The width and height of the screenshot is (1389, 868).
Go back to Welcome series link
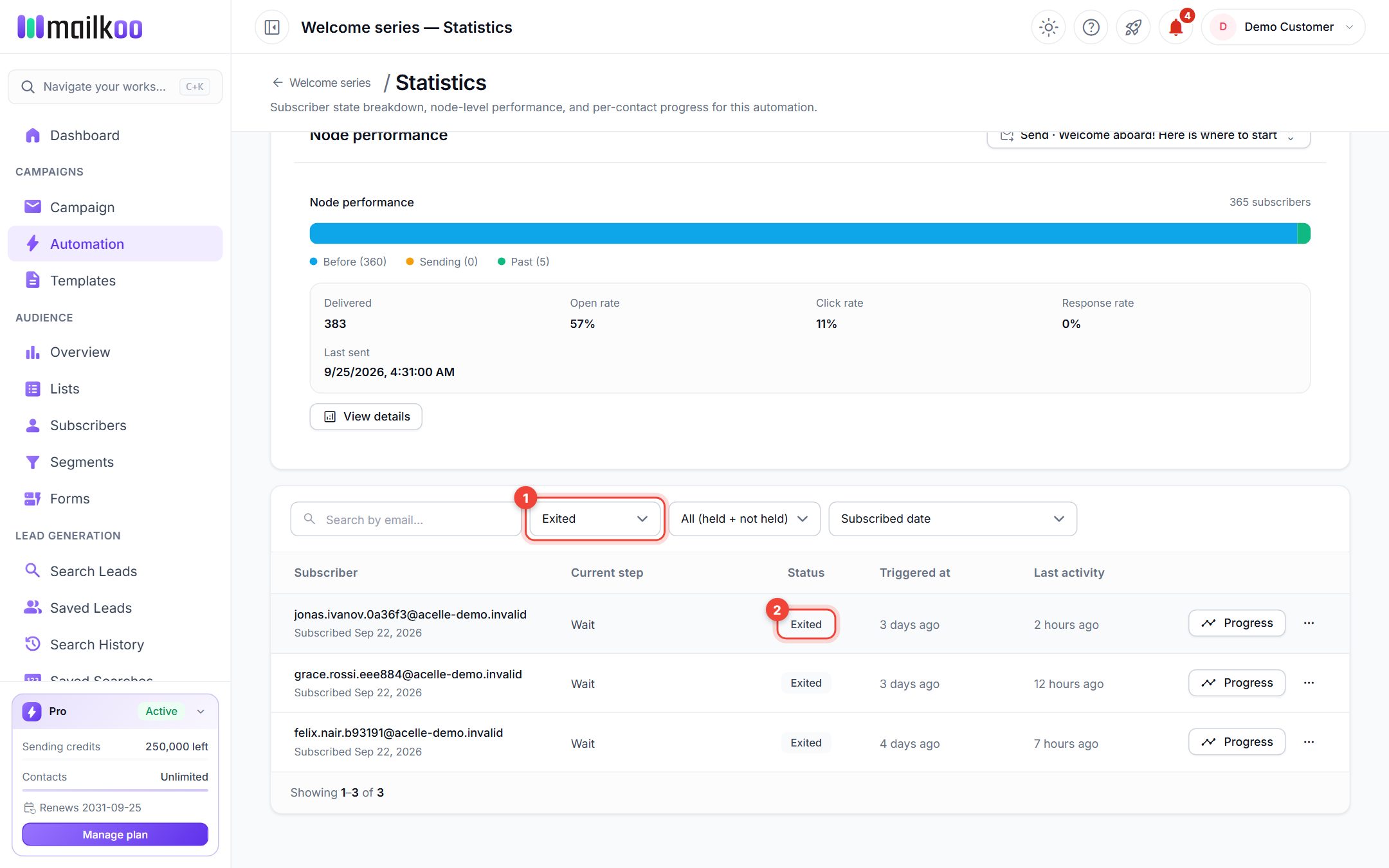(321, 83)
